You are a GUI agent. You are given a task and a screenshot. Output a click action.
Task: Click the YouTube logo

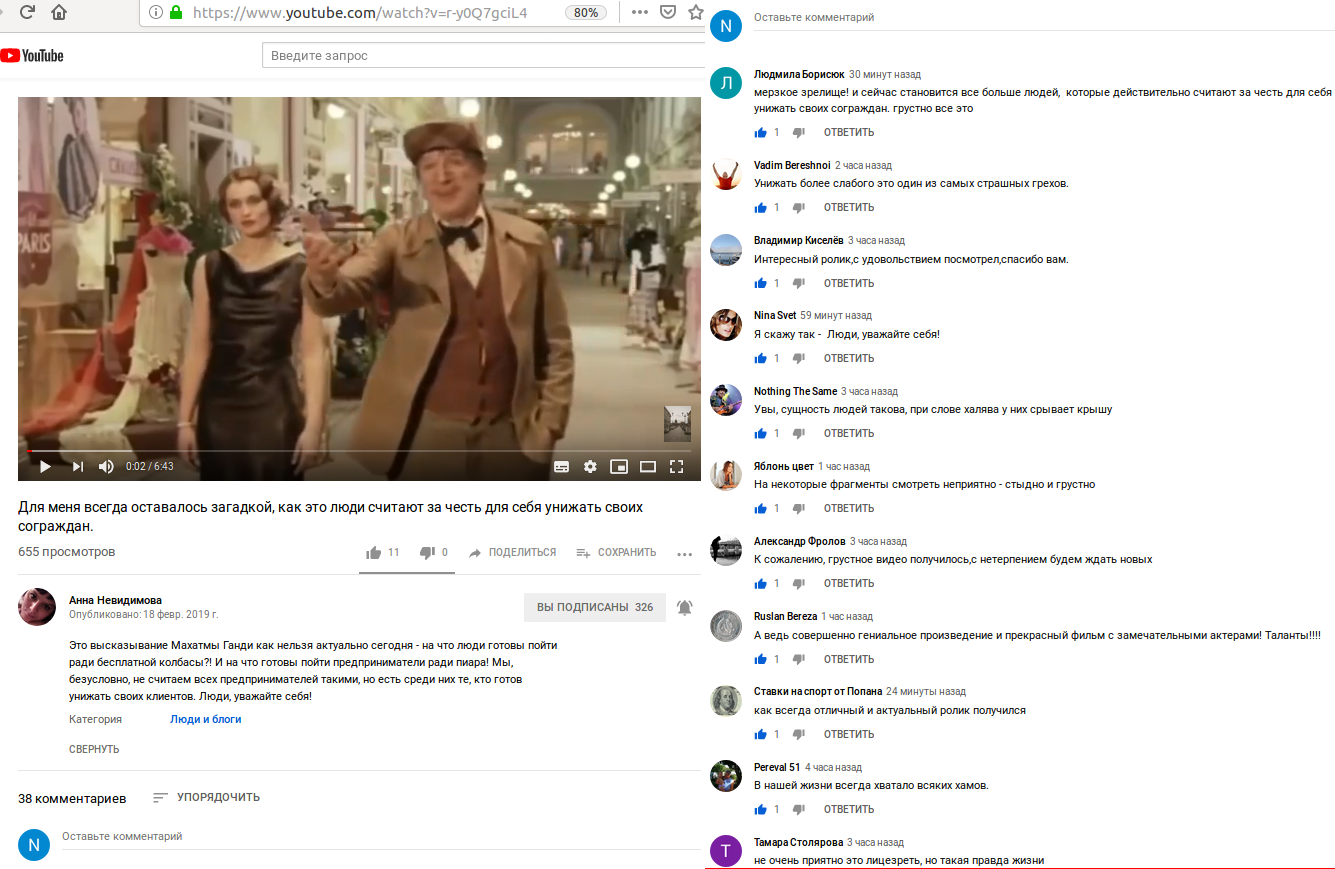34,56
